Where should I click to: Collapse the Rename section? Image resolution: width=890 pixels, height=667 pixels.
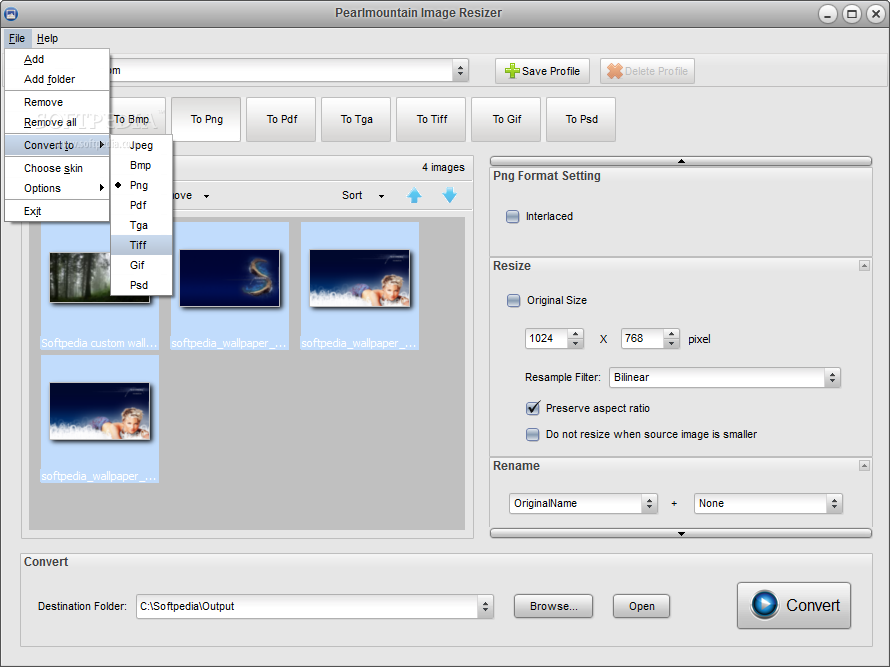tap(864, 465)
